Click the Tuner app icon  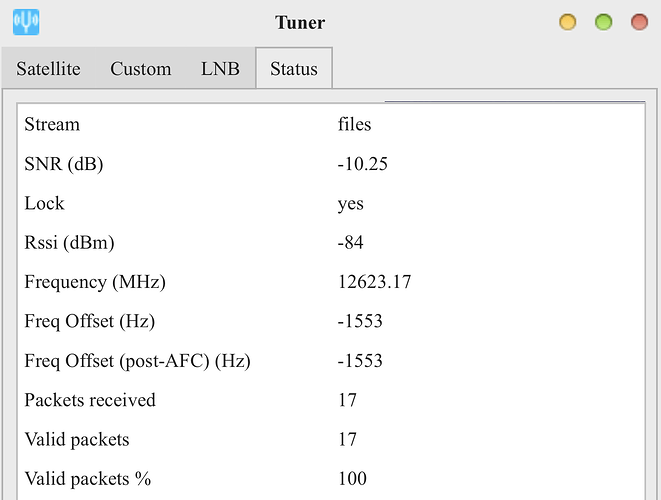[27, 21]
